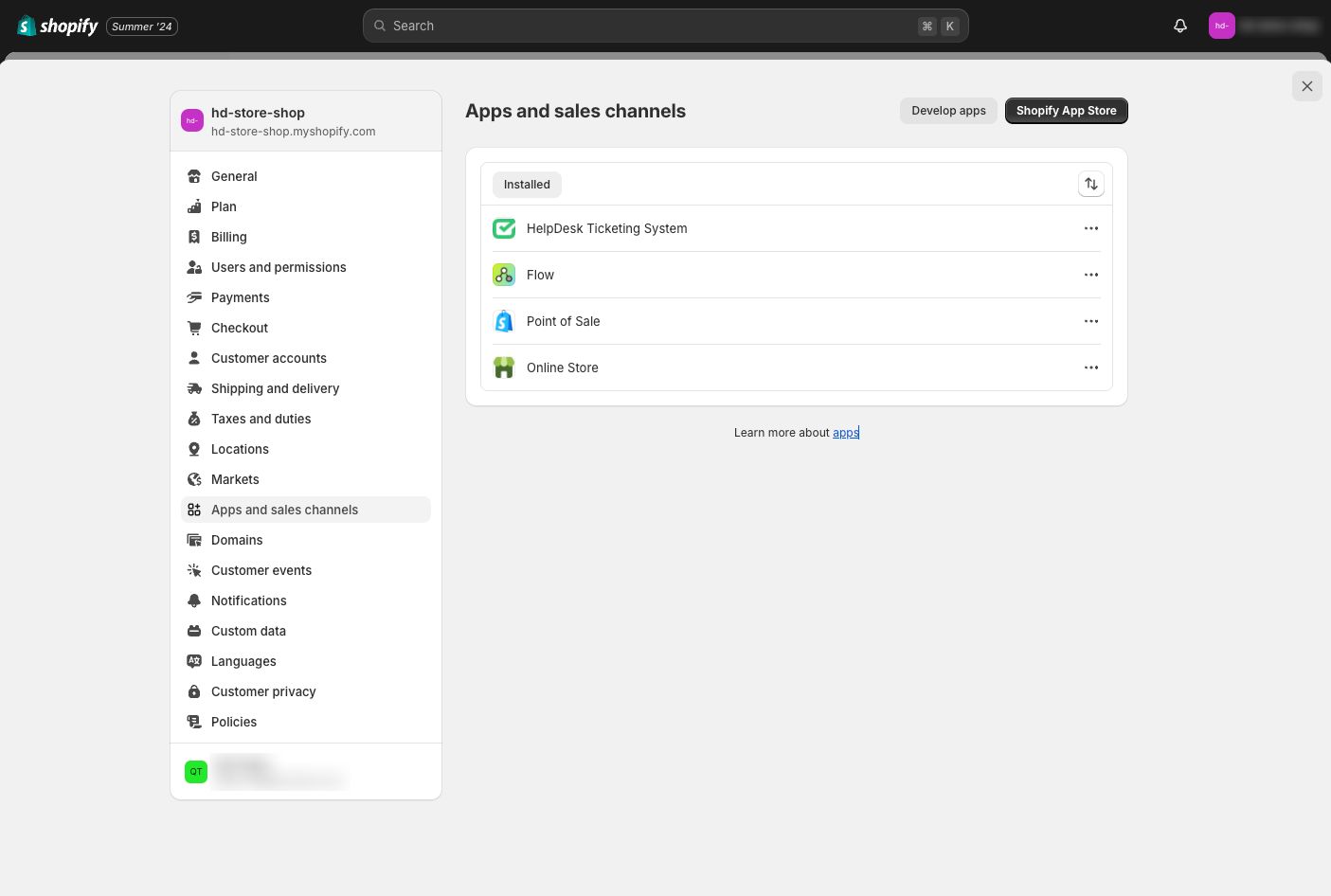Go to Payments settings
Viewport: 1331px width, 896px height.
306,297
